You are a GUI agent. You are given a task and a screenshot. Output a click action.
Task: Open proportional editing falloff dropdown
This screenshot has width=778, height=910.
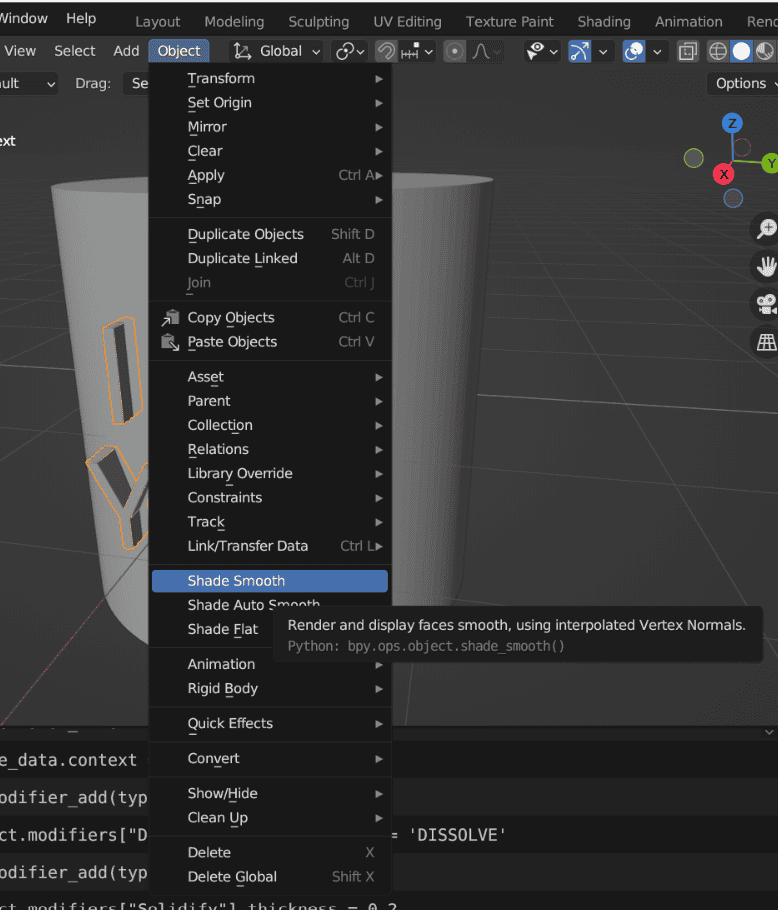pyautogui.click(x=486, y=52)
